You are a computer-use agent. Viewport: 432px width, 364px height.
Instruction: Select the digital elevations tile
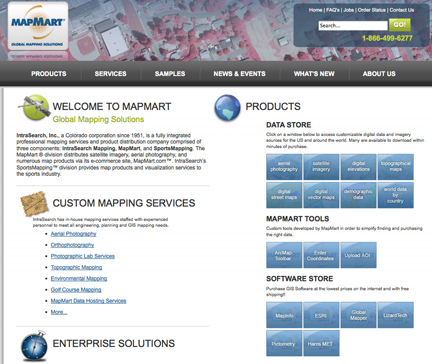click(x=358, y=167)
